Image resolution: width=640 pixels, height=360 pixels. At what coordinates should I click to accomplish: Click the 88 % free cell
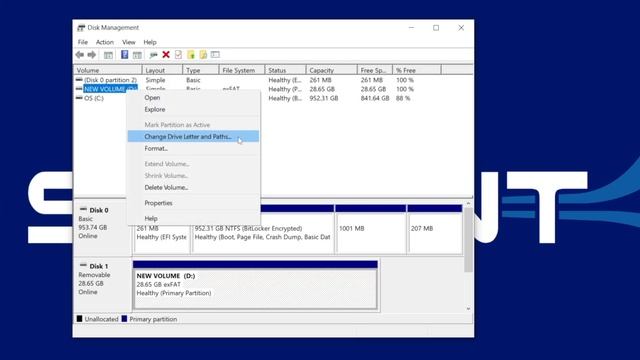click(403, 98)
